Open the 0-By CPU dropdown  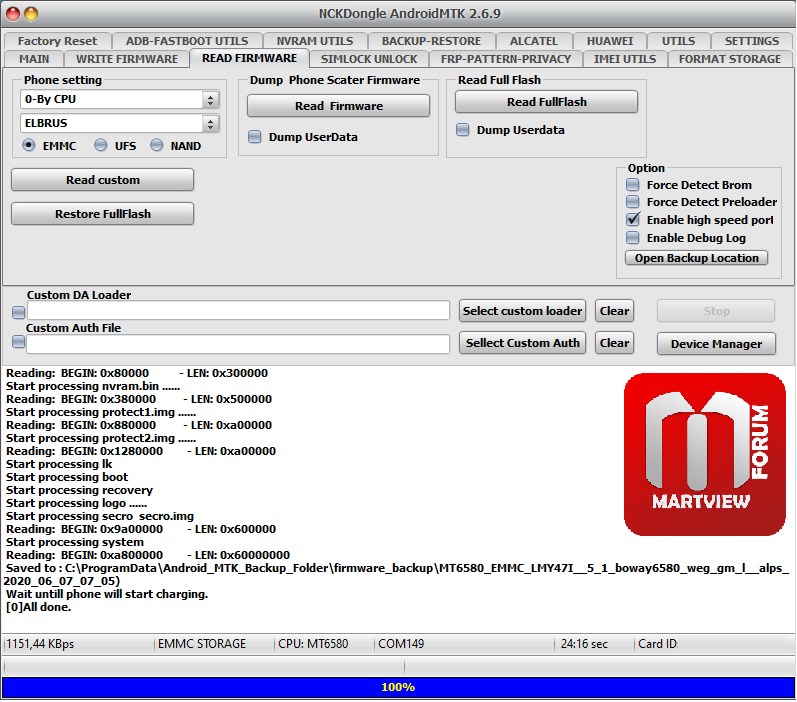(120, 99)
